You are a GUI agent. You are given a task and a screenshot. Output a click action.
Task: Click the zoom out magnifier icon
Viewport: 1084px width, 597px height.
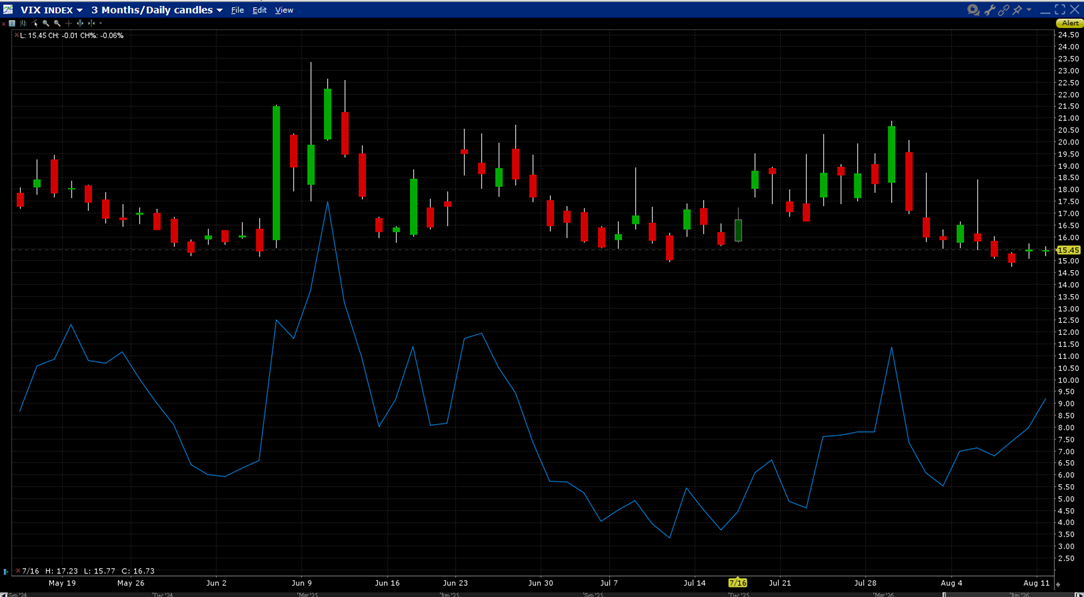(57, 23)
